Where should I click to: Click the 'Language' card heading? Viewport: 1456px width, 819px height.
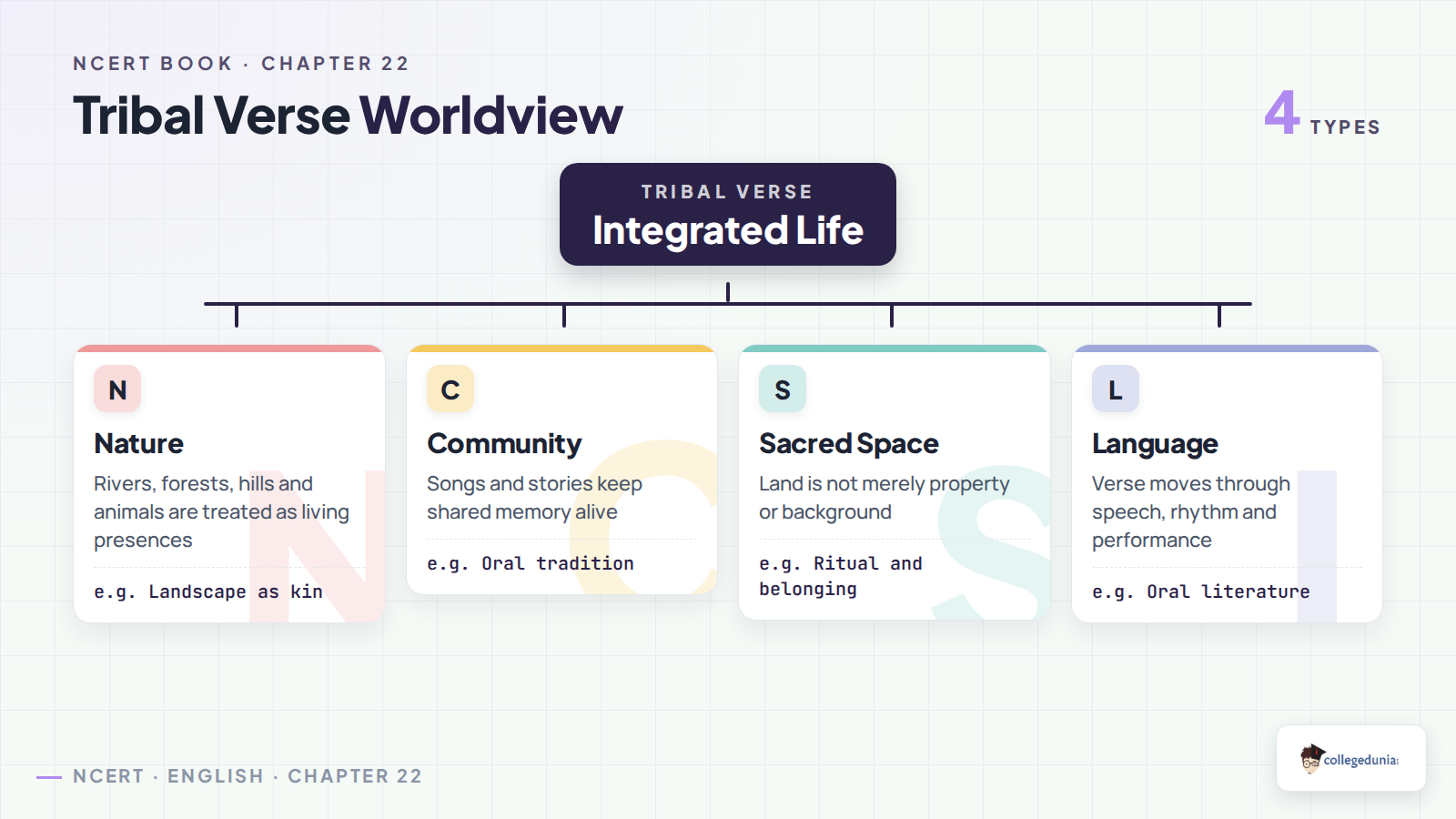1155,443
